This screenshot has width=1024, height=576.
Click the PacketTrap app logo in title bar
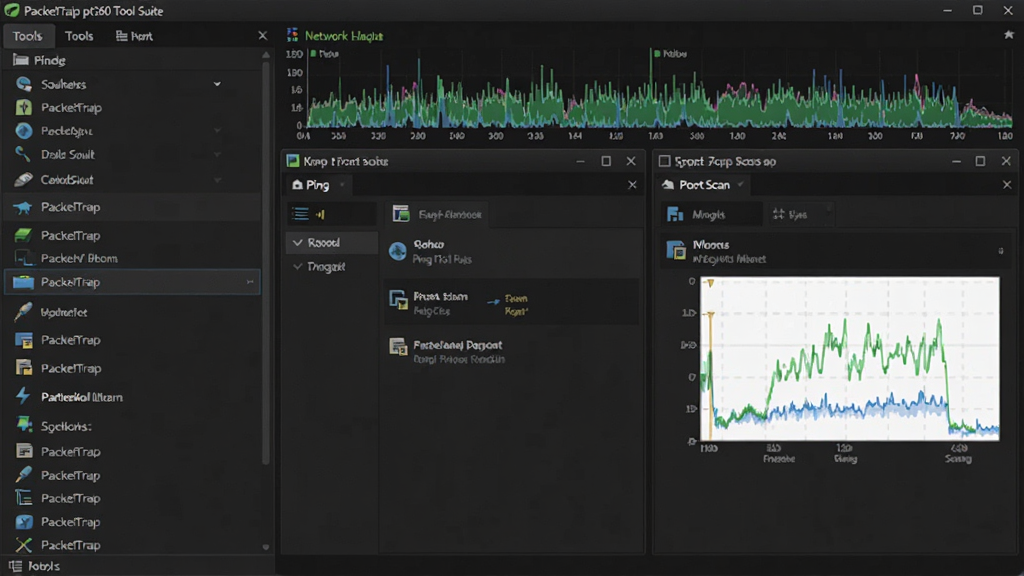coord(12,10)
